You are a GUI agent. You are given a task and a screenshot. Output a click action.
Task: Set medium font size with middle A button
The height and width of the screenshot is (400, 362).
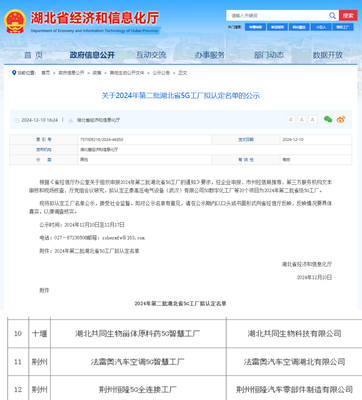pos(302,119)
